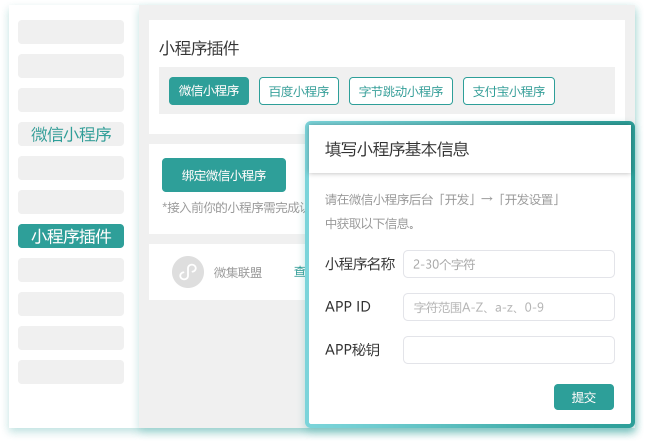Focus the APP秘钥 input field
This screenshot has width=656, height=447.
click(x=509, y=350)
